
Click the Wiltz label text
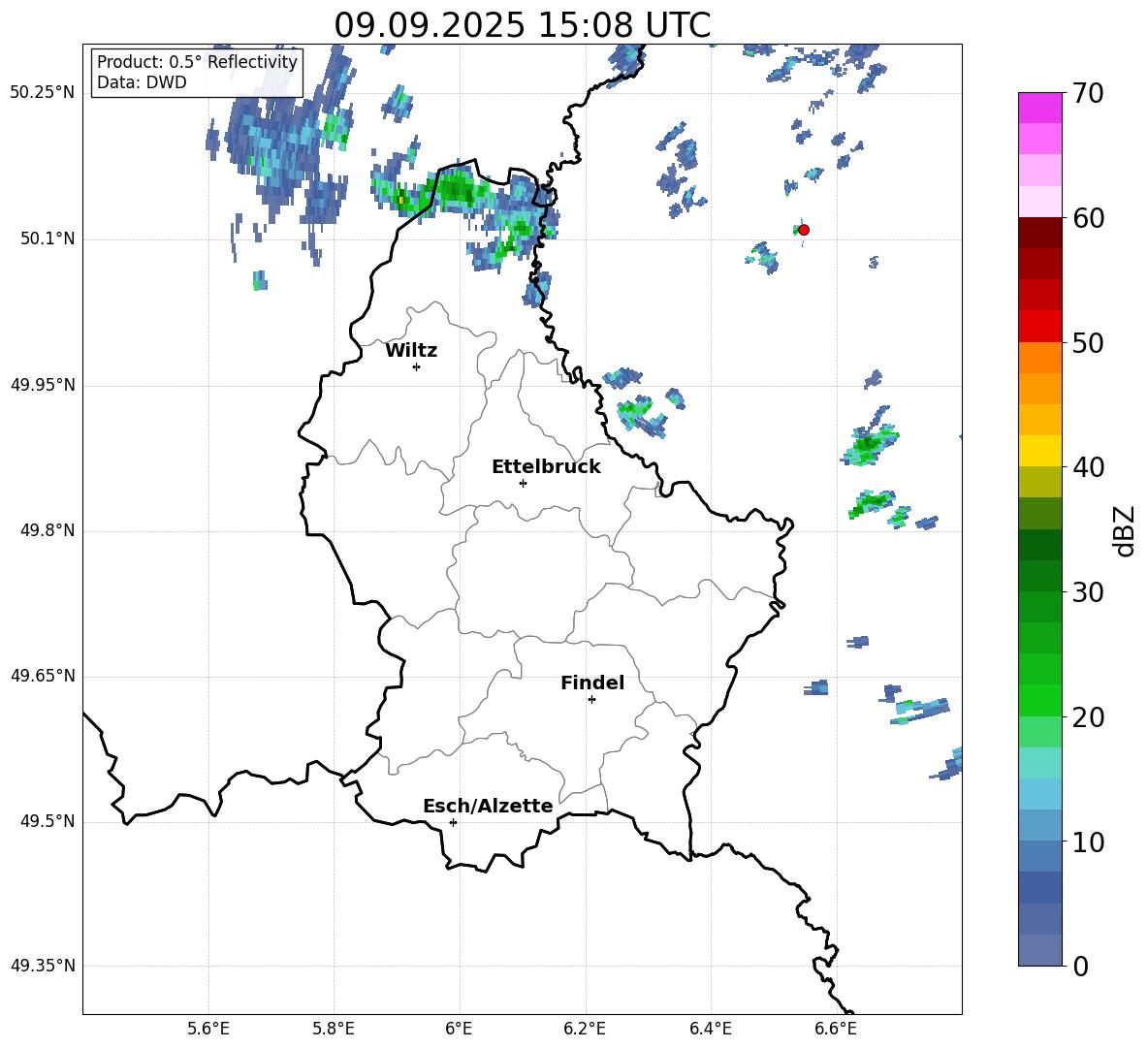[x=411, y=351]
